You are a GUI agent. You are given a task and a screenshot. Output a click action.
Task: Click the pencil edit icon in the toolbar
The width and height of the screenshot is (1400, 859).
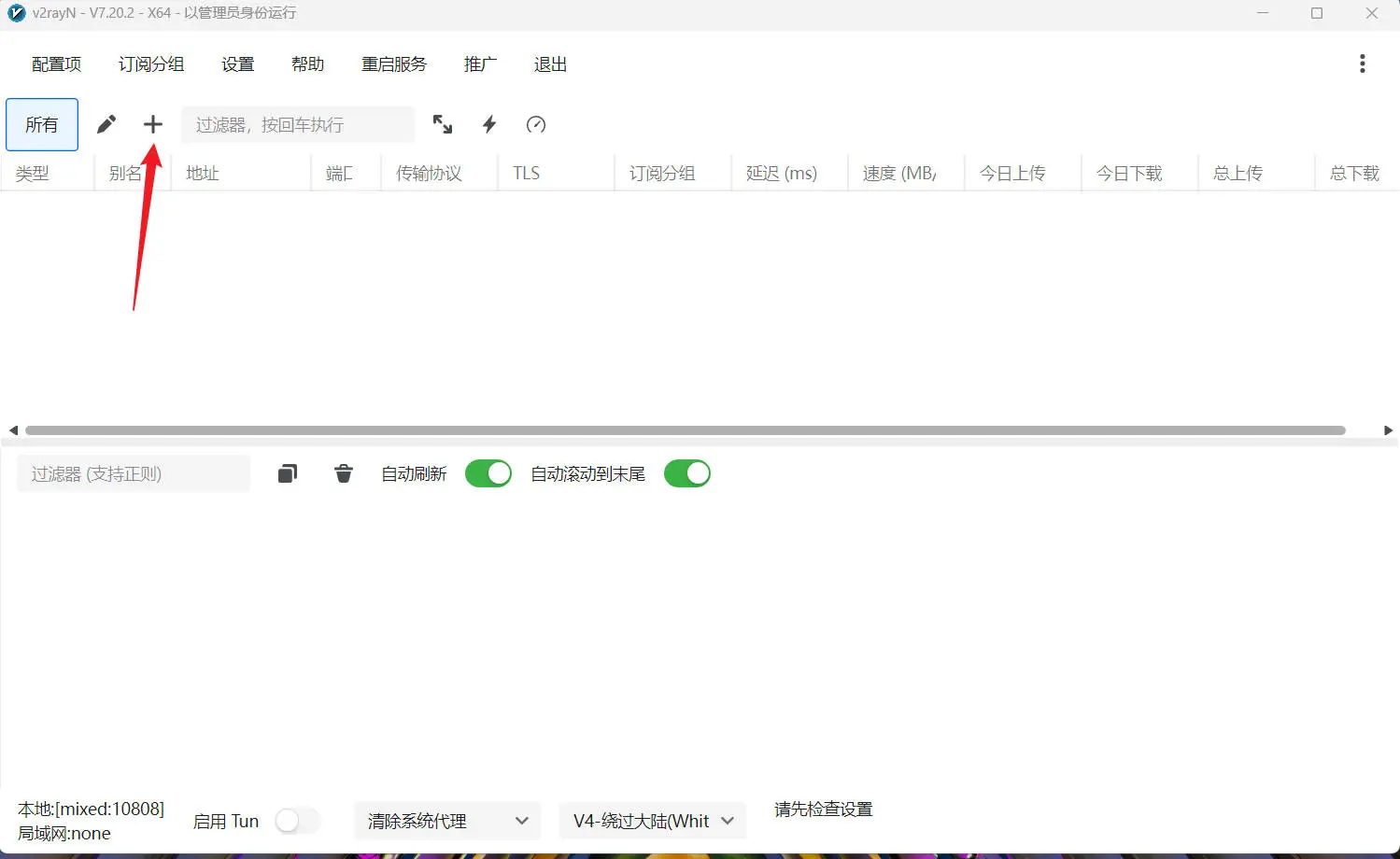point(106,124)
